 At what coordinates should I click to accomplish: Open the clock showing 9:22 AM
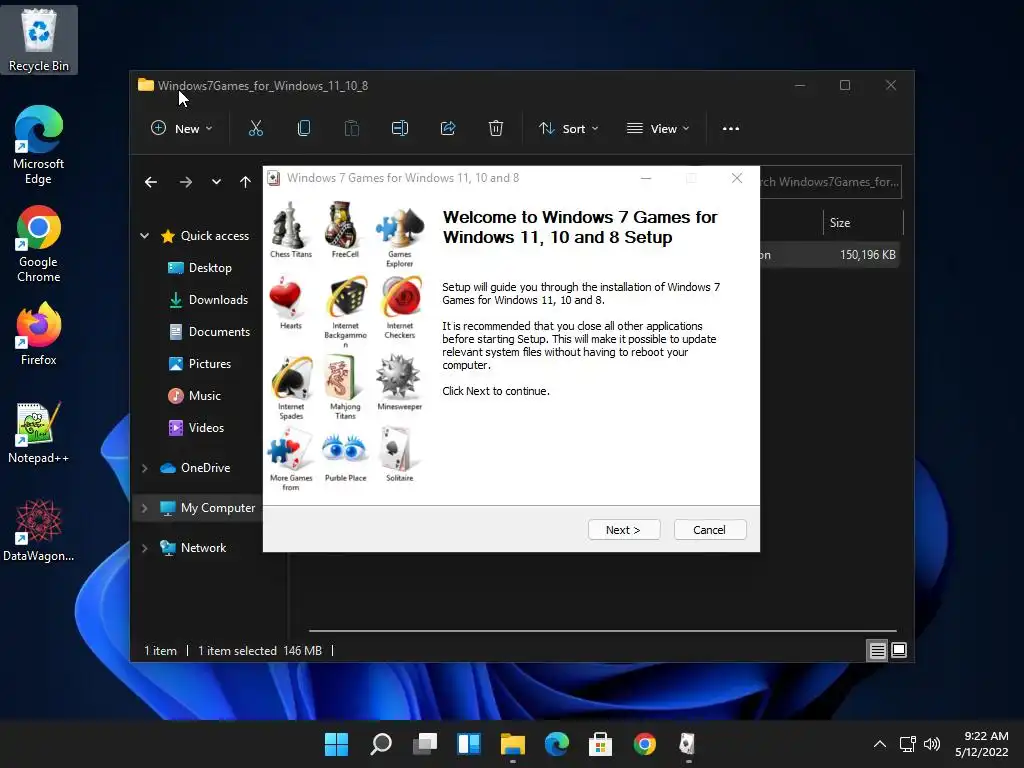coord(982,744)
